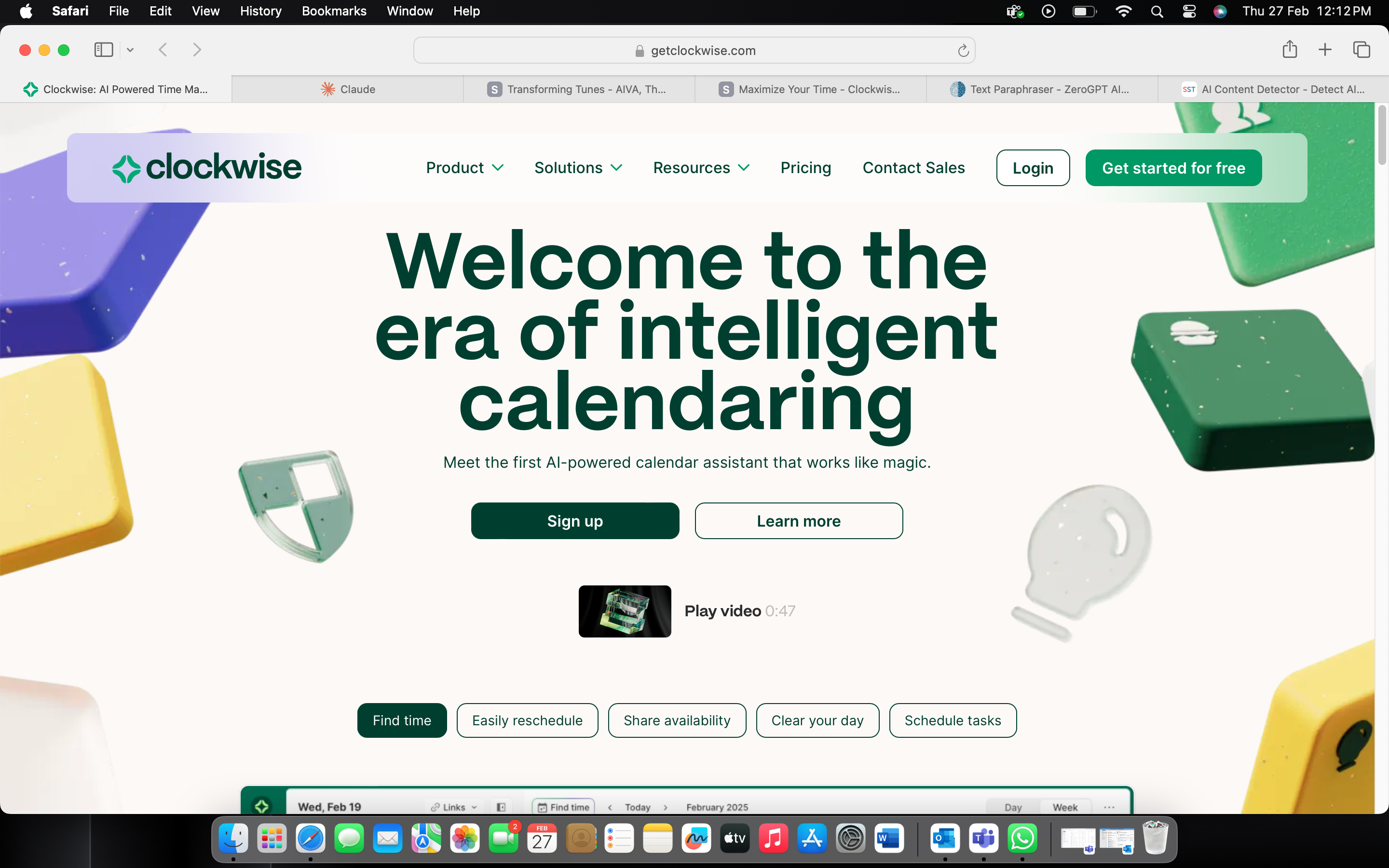Select the Find time feature pill
Image resolution: width=1389 pixels, height=868 pixels.
(x=402, y=720)
